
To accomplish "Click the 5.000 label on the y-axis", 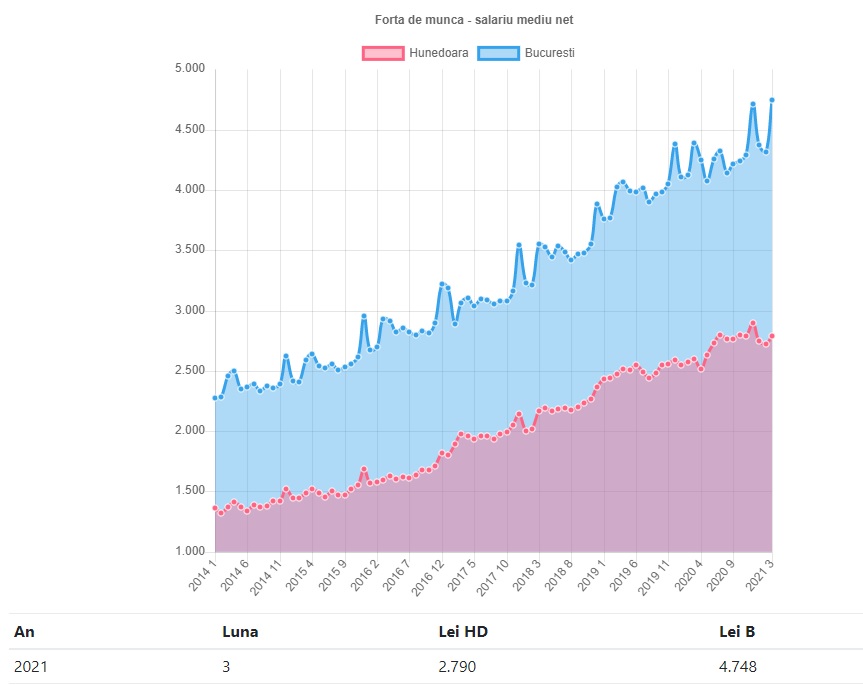I will pos(190,69).
